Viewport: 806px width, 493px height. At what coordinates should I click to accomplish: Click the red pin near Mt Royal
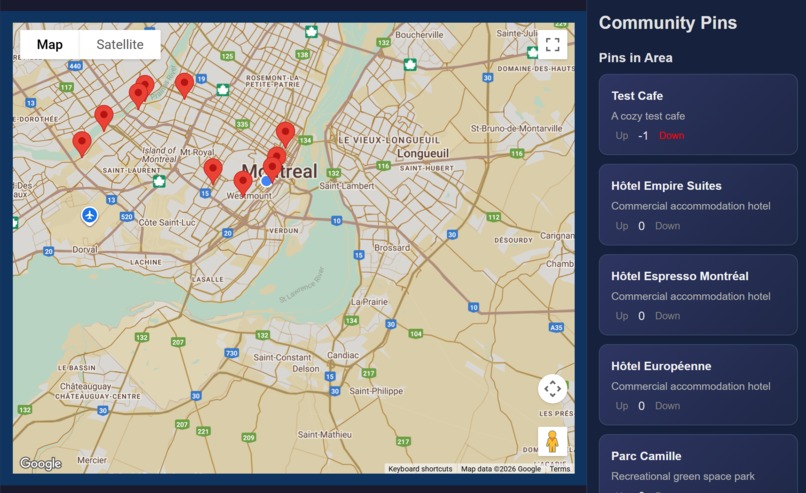(x=213, y=171)
